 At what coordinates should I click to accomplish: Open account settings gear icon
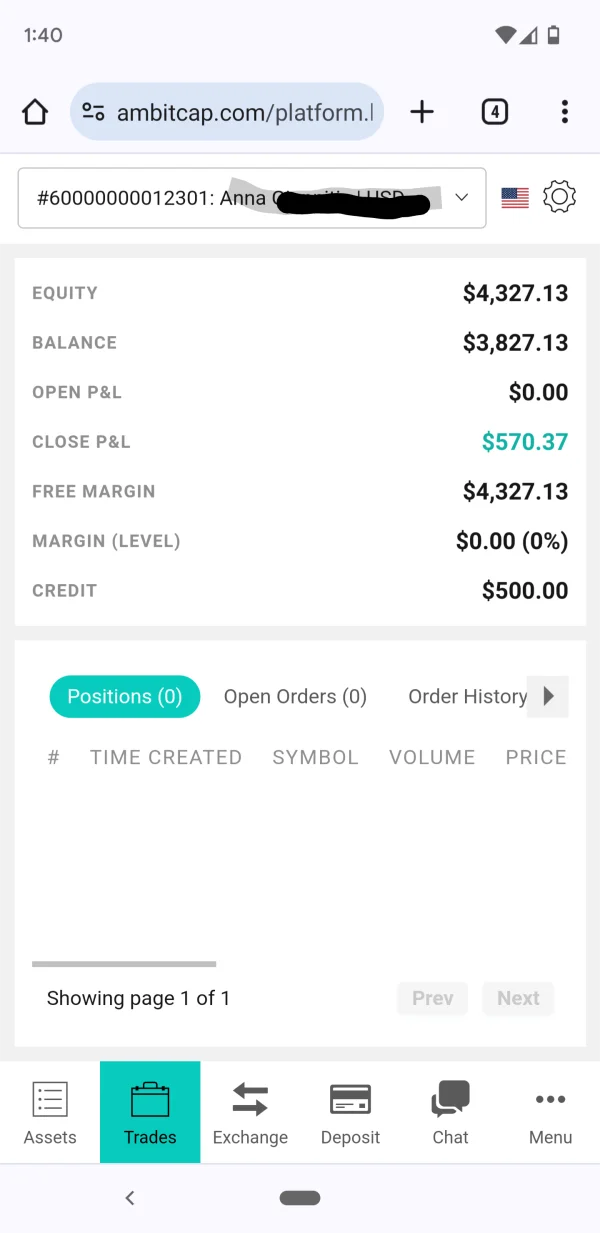[x=559, y=197]
